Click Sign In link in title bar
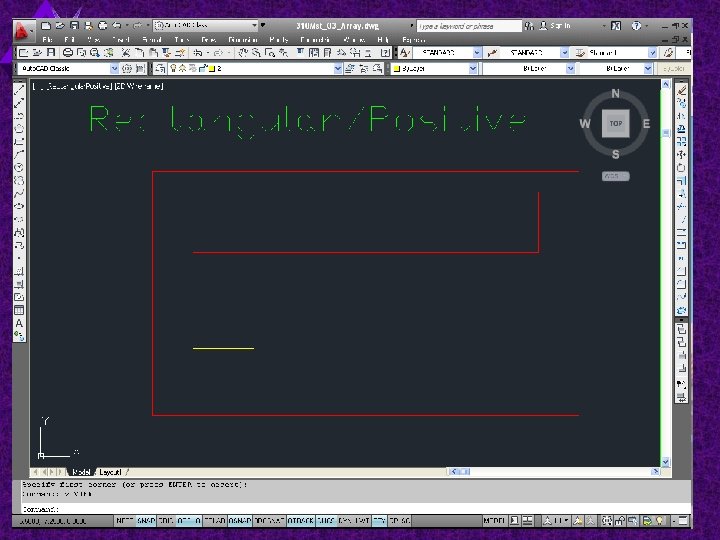 [x=560, y=26]
